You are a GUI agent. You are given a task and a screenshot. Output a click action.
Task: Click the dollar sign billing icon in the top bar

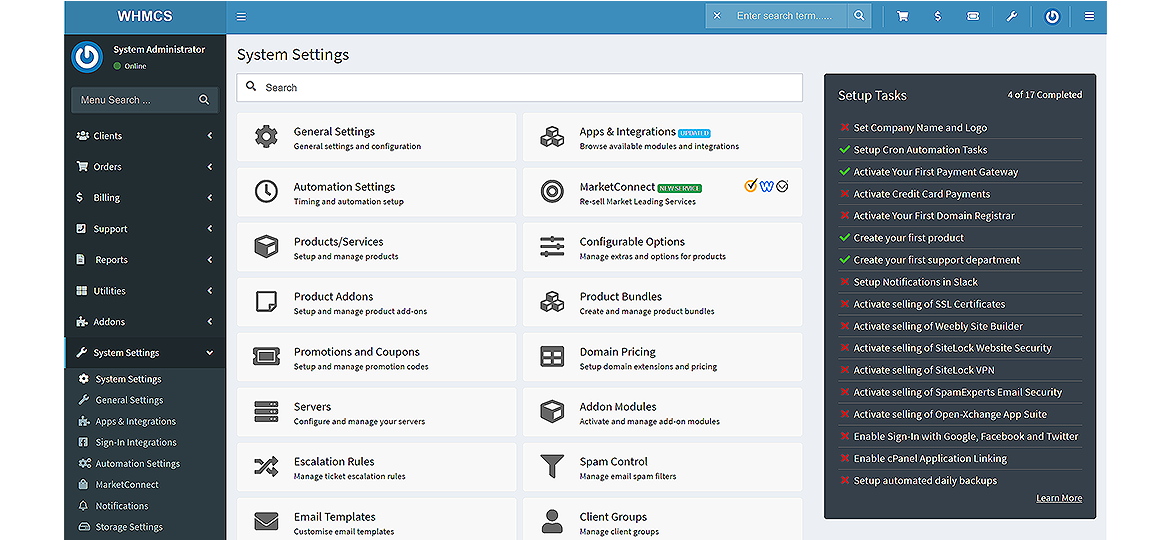(x=938, y=16)
